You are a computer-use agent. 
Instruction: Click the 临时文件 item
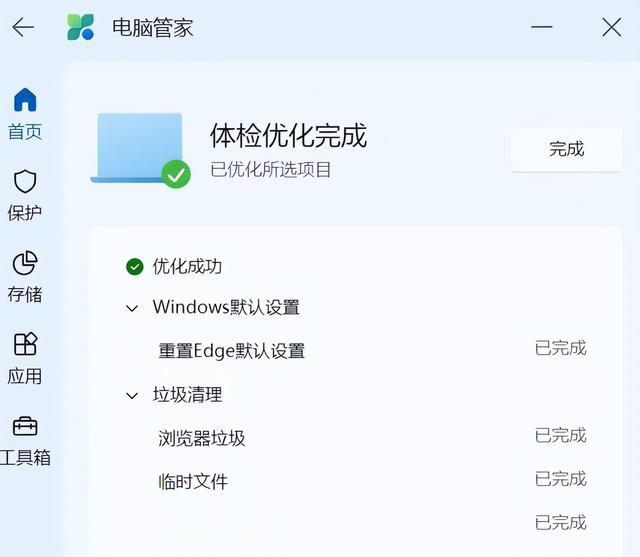click(193, 482)
